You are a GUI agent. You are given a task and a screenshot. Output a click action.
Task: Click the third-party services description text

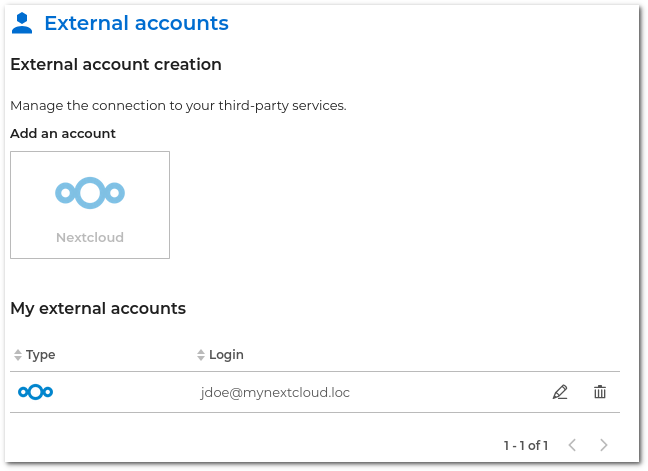coord(178,105)
